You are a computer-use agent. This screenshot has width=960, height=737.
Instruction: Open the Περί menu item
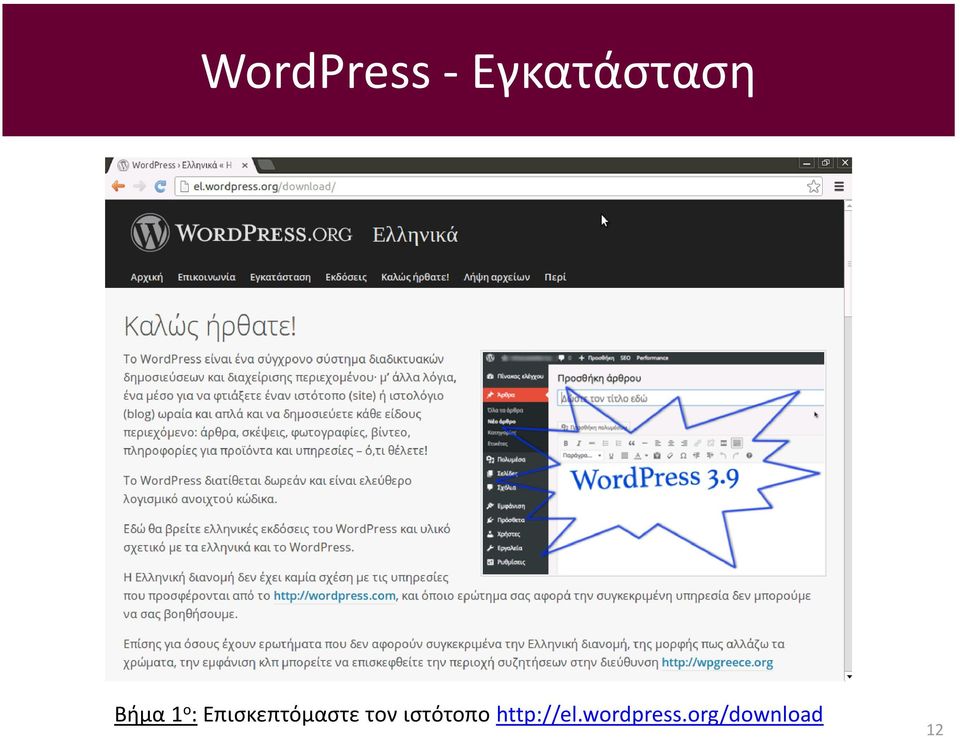555,277
